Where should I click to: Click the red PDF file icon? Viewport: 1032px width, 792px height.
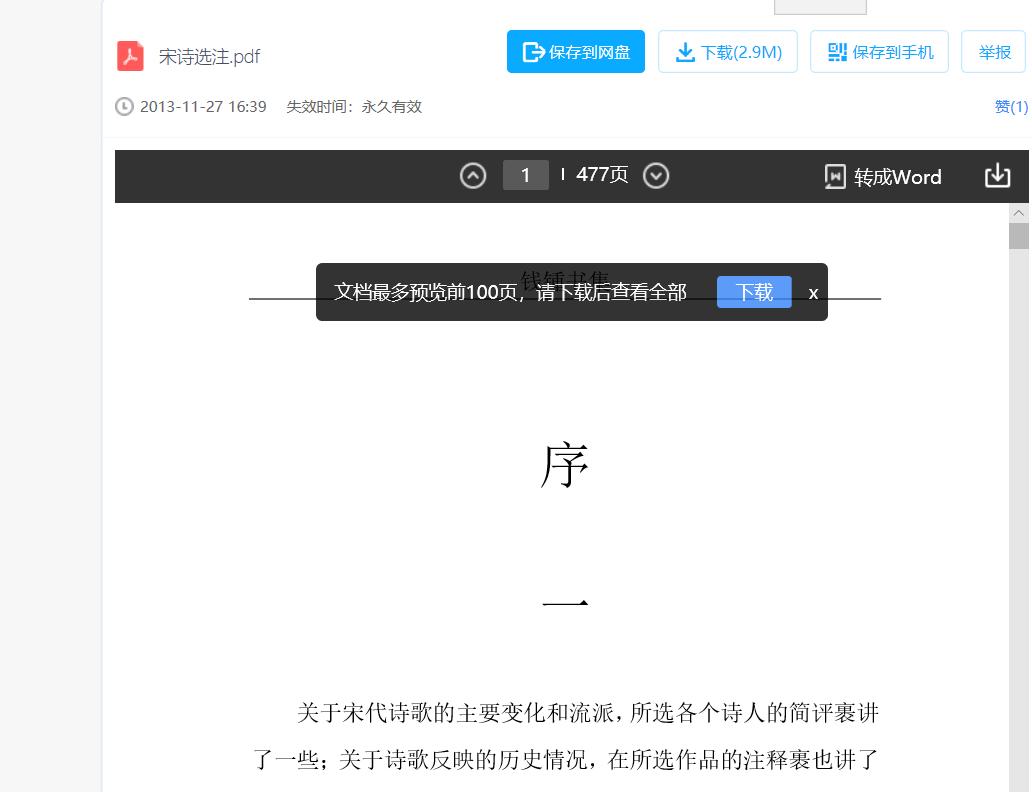tap(128, 57)
